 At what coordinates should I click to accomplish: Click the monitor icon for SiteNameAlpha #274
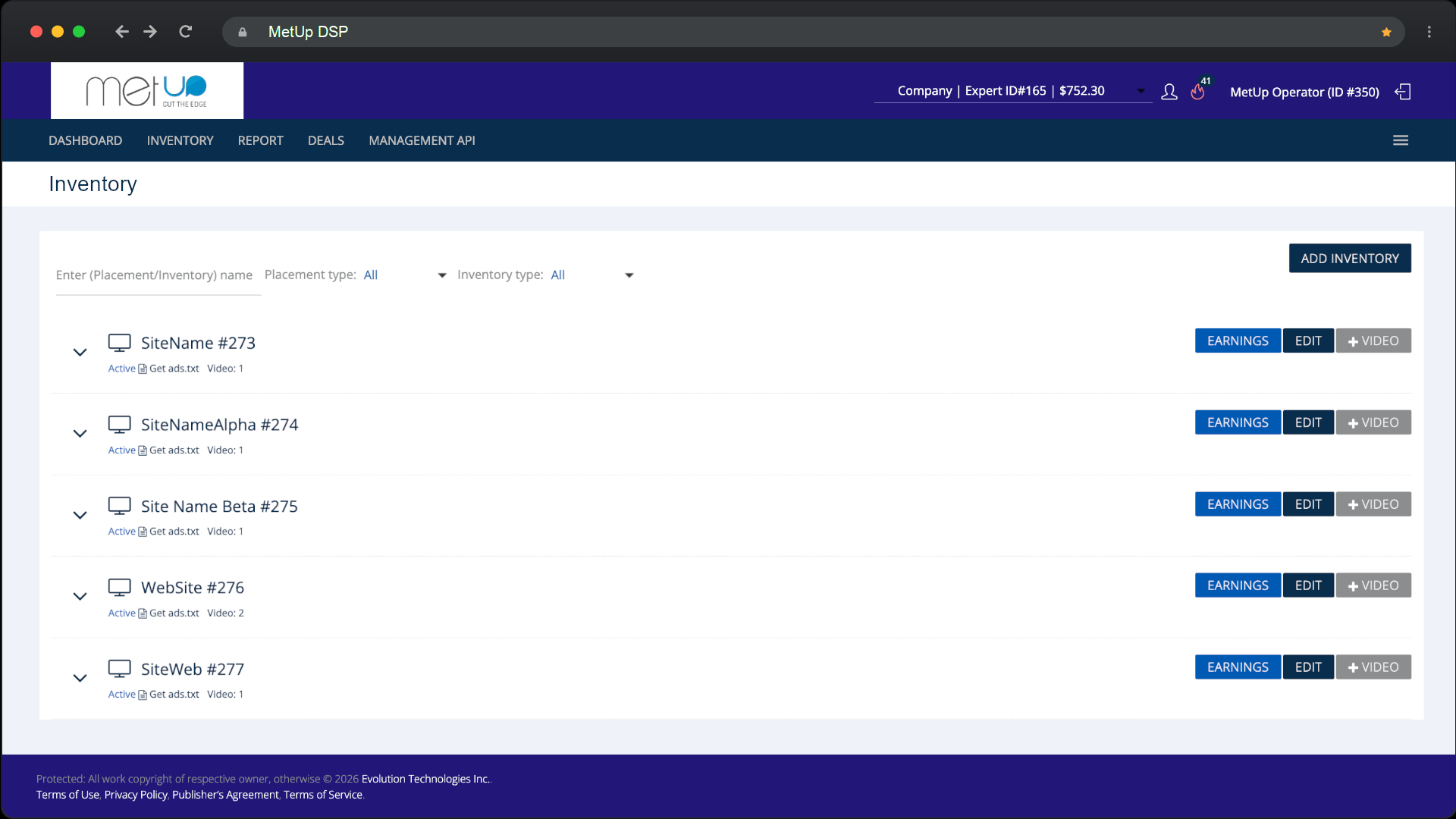coord(119,425)
